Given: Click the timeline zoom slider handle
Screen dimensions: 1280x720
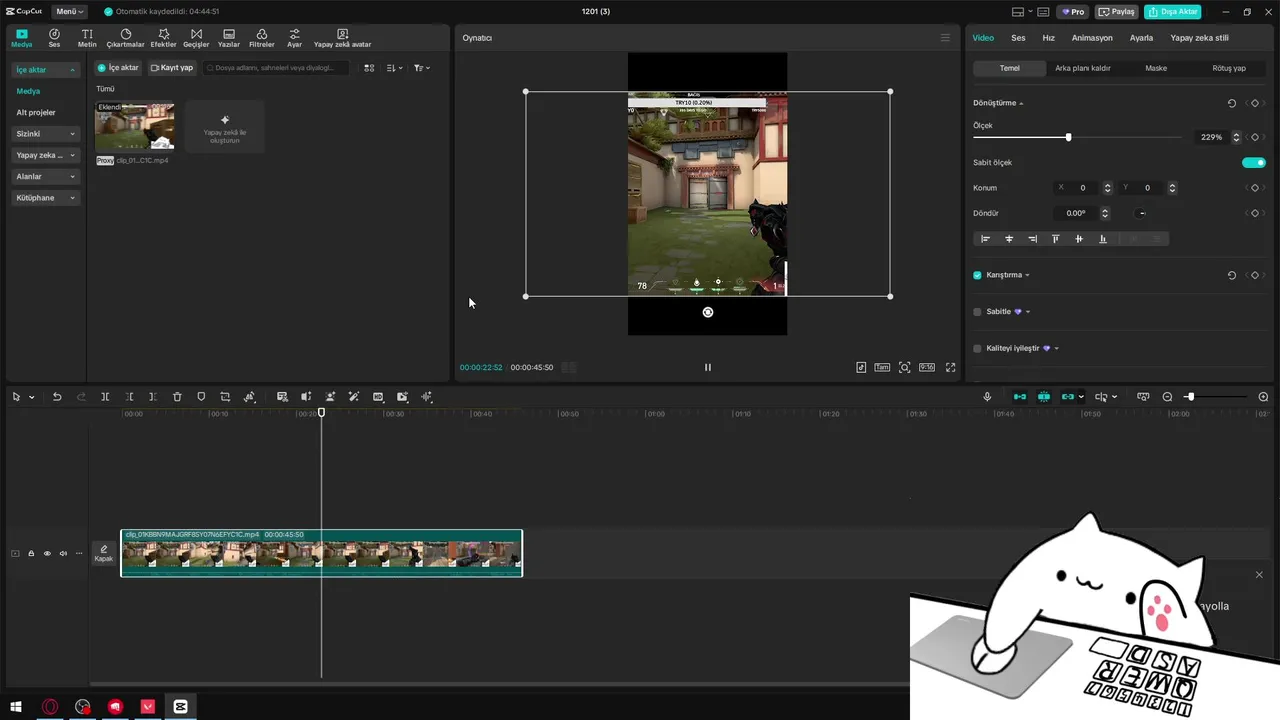Looking at the screenshot, I should point(1190,397).
